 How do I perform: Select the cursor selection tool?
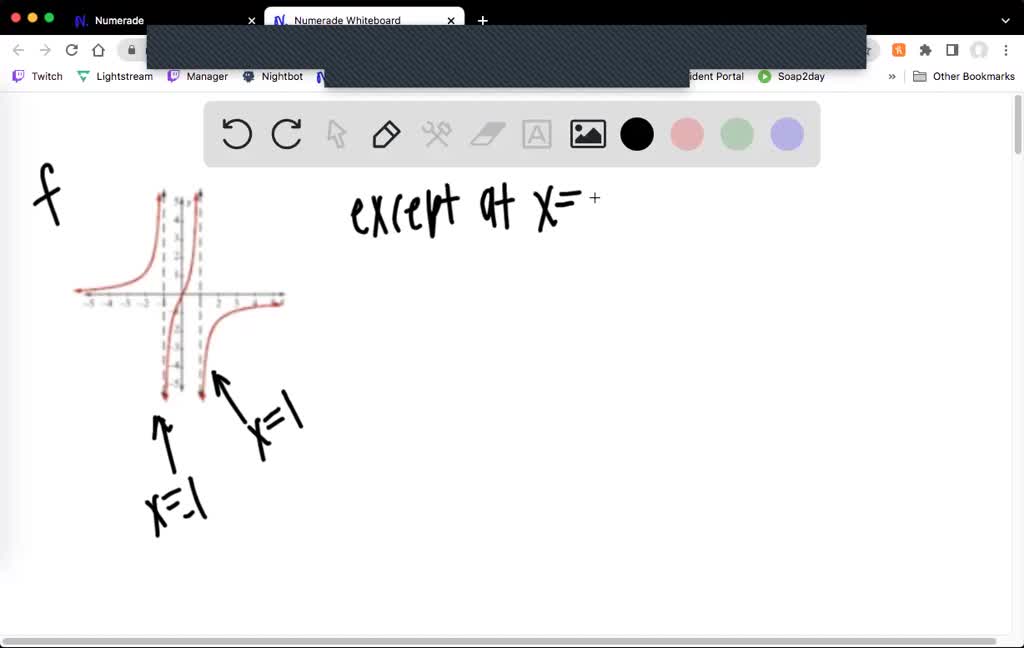pyautogui.click(x=336, y=133)
